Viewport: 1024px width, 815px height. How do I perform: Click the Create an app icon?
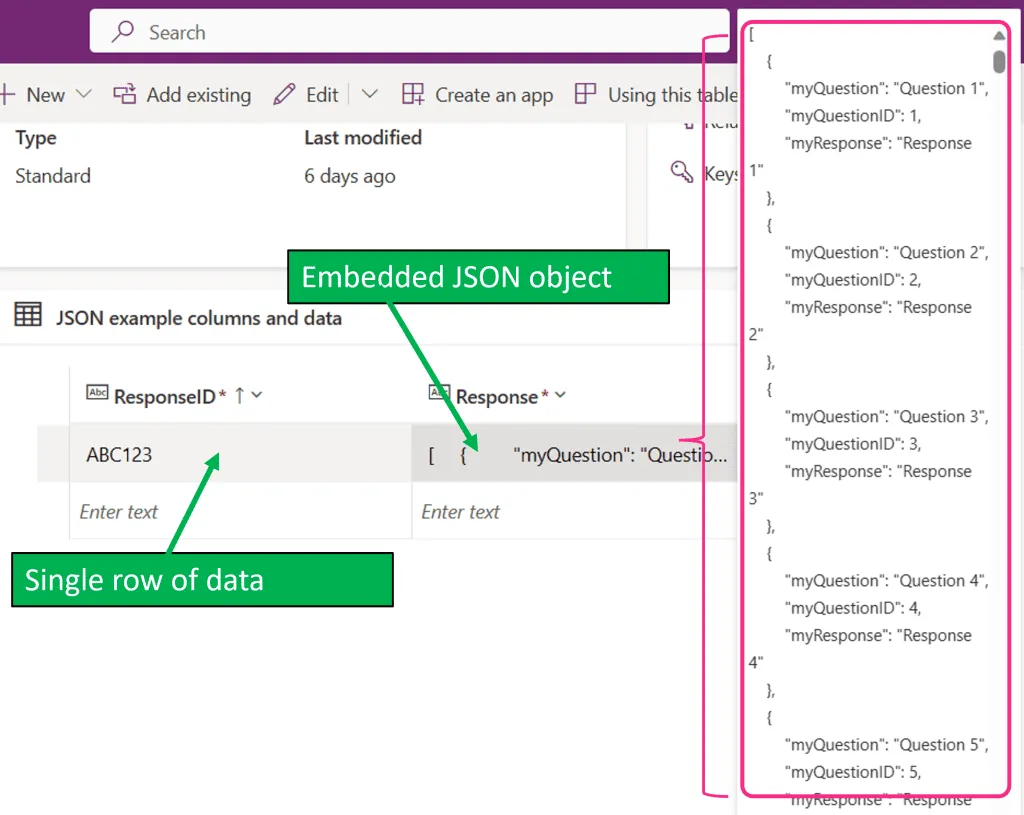click(413, 94)
